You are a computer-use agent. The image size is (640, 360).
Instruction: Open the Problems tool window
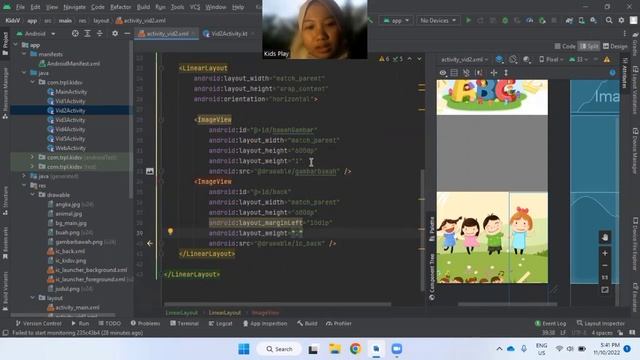tap(145, 323)
